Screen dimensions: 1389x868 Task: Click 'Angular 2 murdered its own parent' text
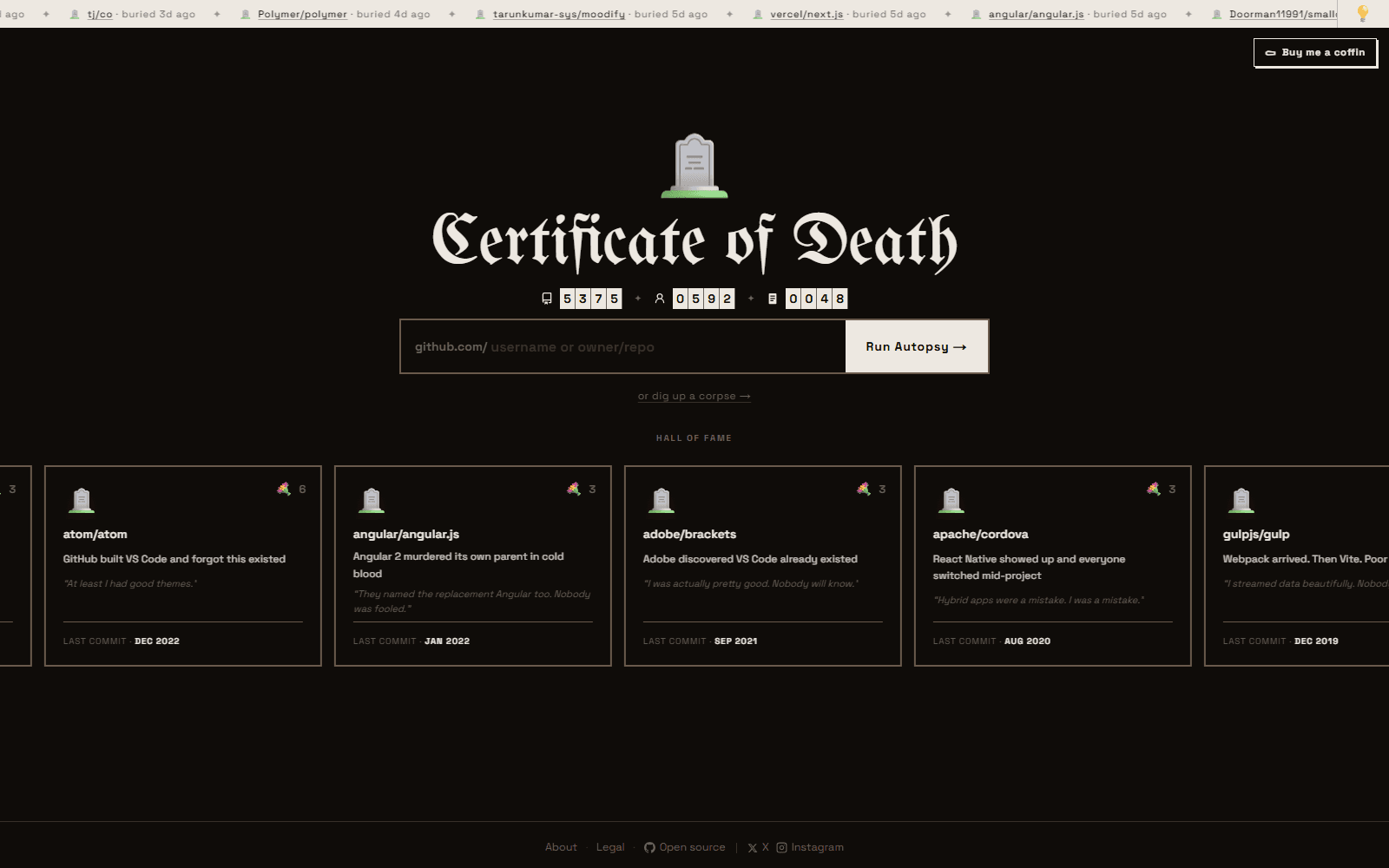click(x=458, y=565)
